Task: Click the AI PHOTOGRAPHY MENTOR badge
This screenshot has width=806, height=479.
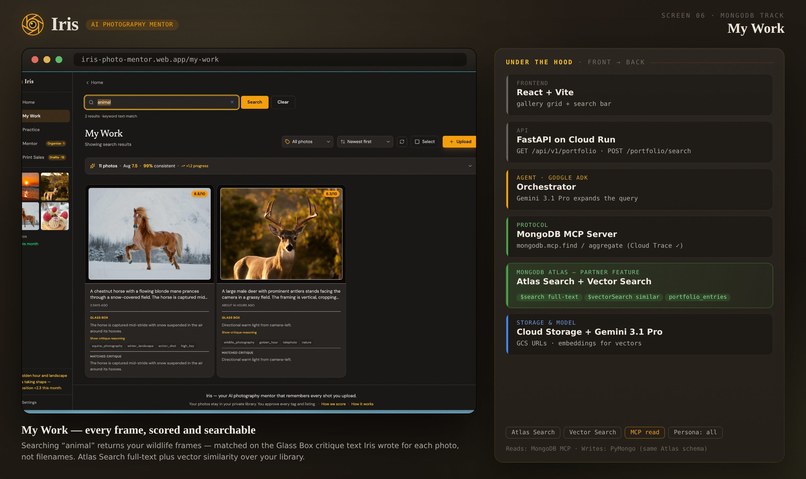Action: [x=132, y=25]
